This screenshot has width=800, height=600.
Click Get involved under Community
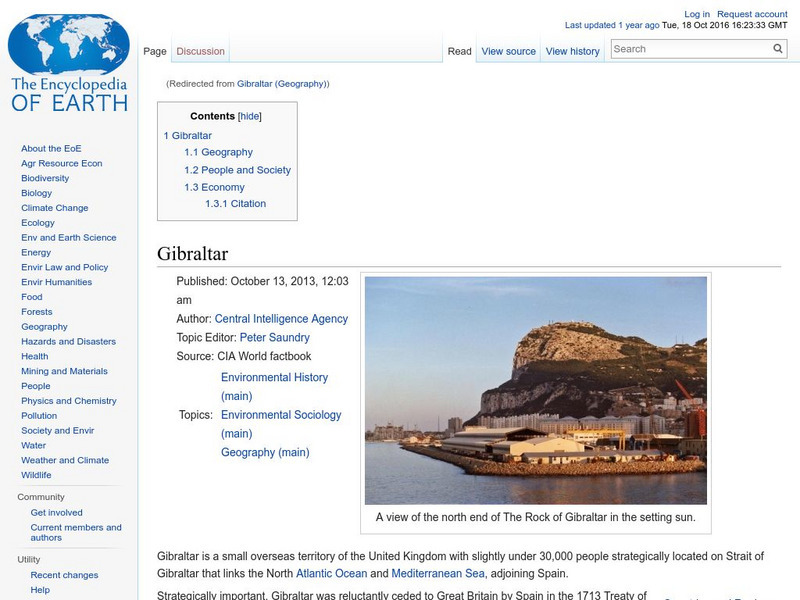(x=56, y=512)
